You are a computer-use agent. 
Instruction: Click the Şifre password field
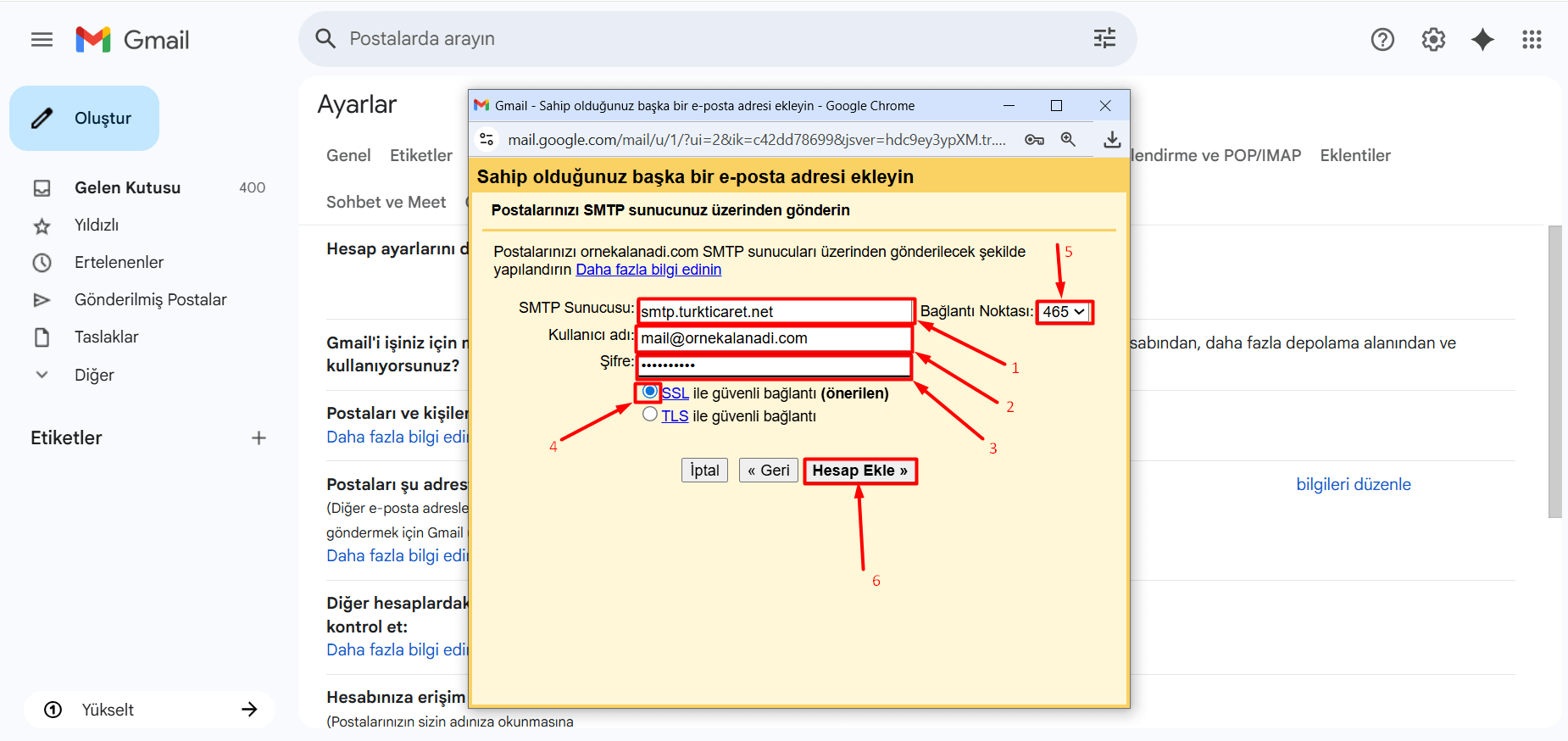(x=775, y=365)
